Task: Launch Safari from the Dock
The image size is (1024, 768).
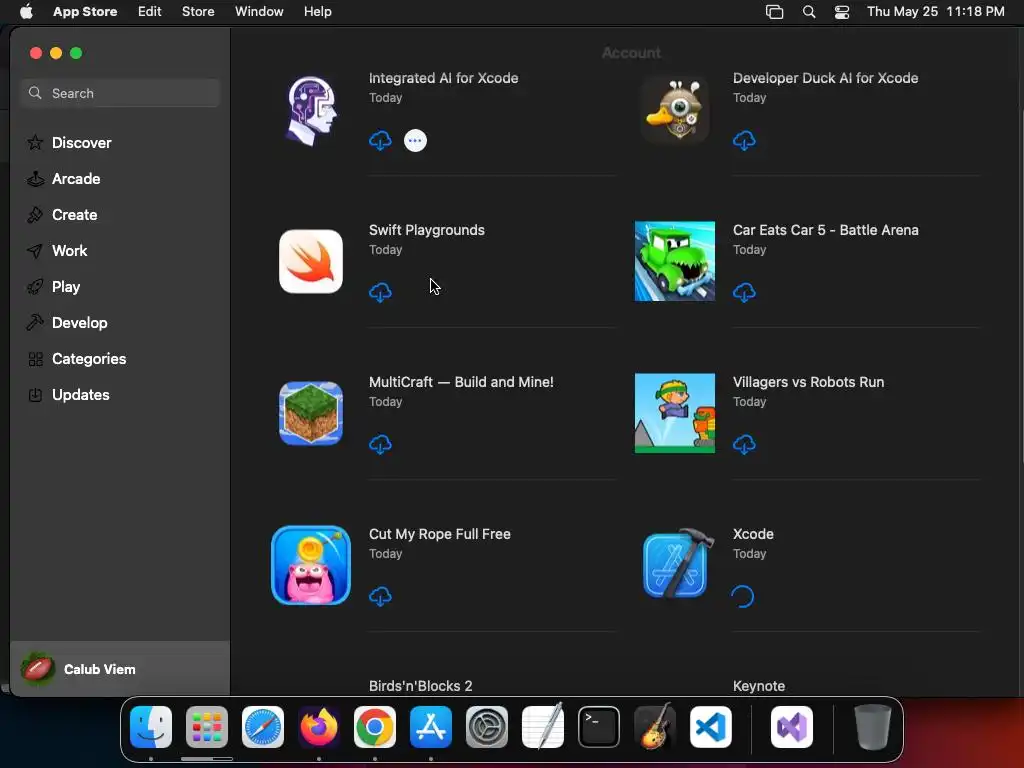Action: (x=263, y=727)
